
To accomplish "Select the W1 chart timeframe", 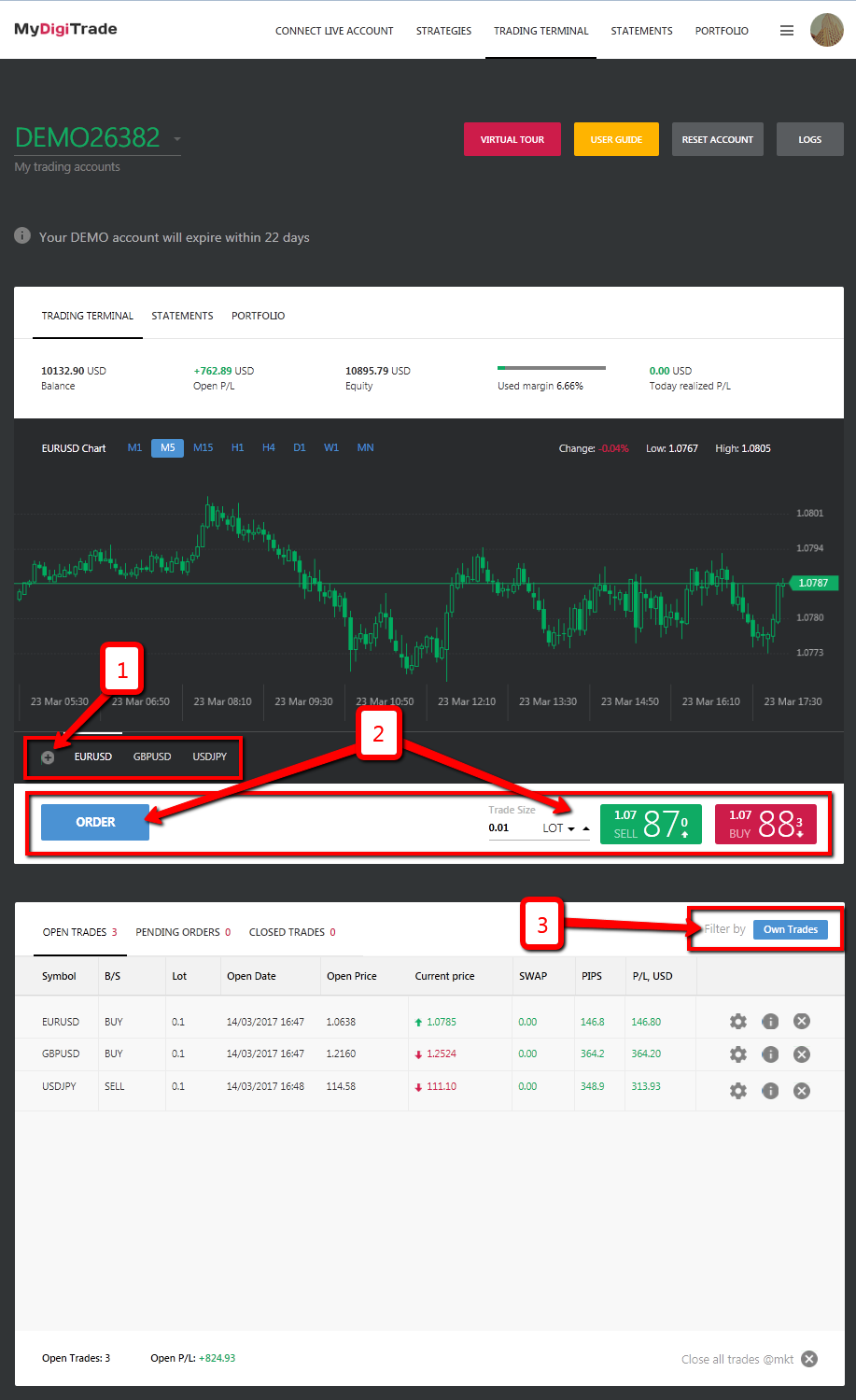I will point(331,448).
